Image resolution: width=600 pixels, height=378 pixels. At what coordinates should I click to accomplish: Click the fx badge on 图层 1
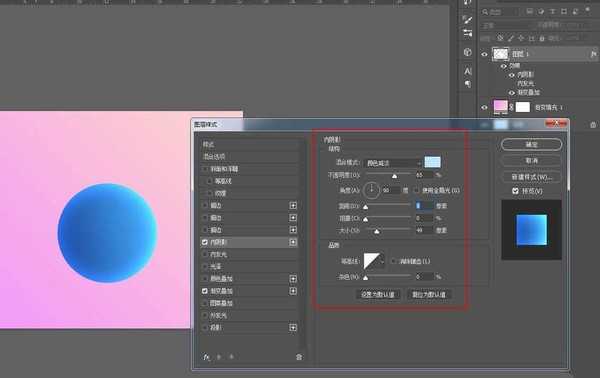pyautogui.click(x=593, y=54)
